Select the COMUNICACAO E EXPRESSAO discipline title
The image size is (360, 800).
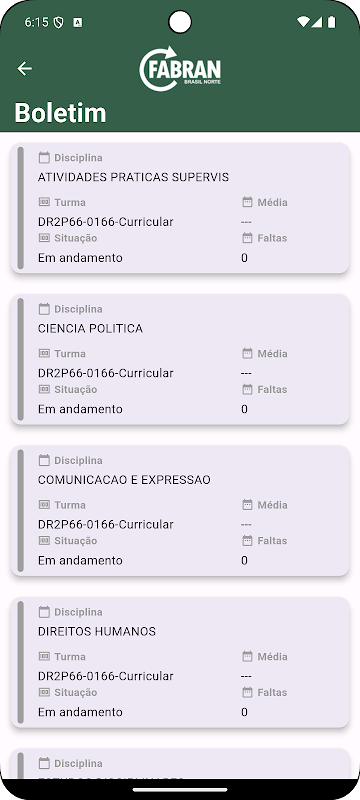click(124, 480)
